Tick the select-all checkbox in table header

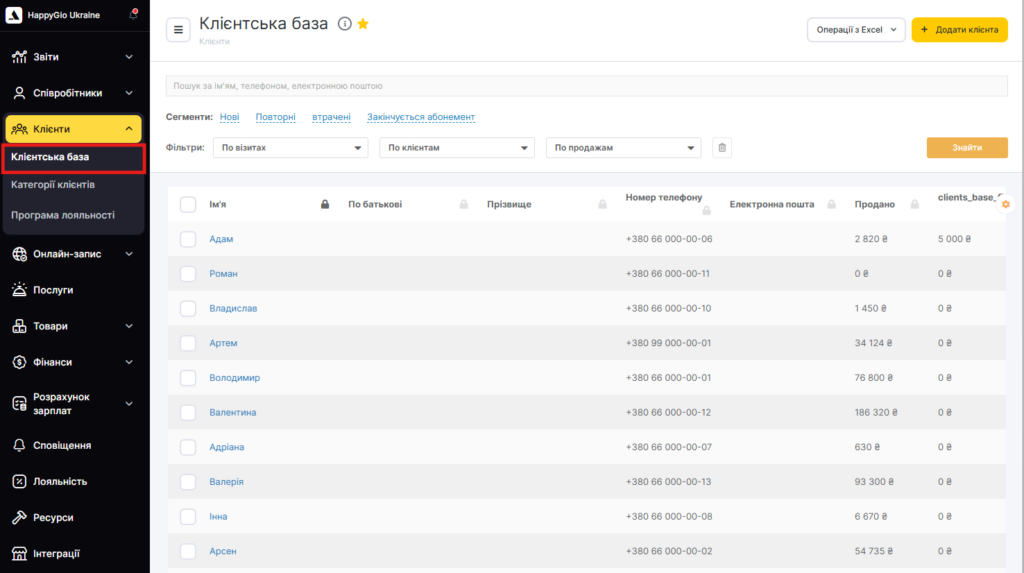pos(188,205)
